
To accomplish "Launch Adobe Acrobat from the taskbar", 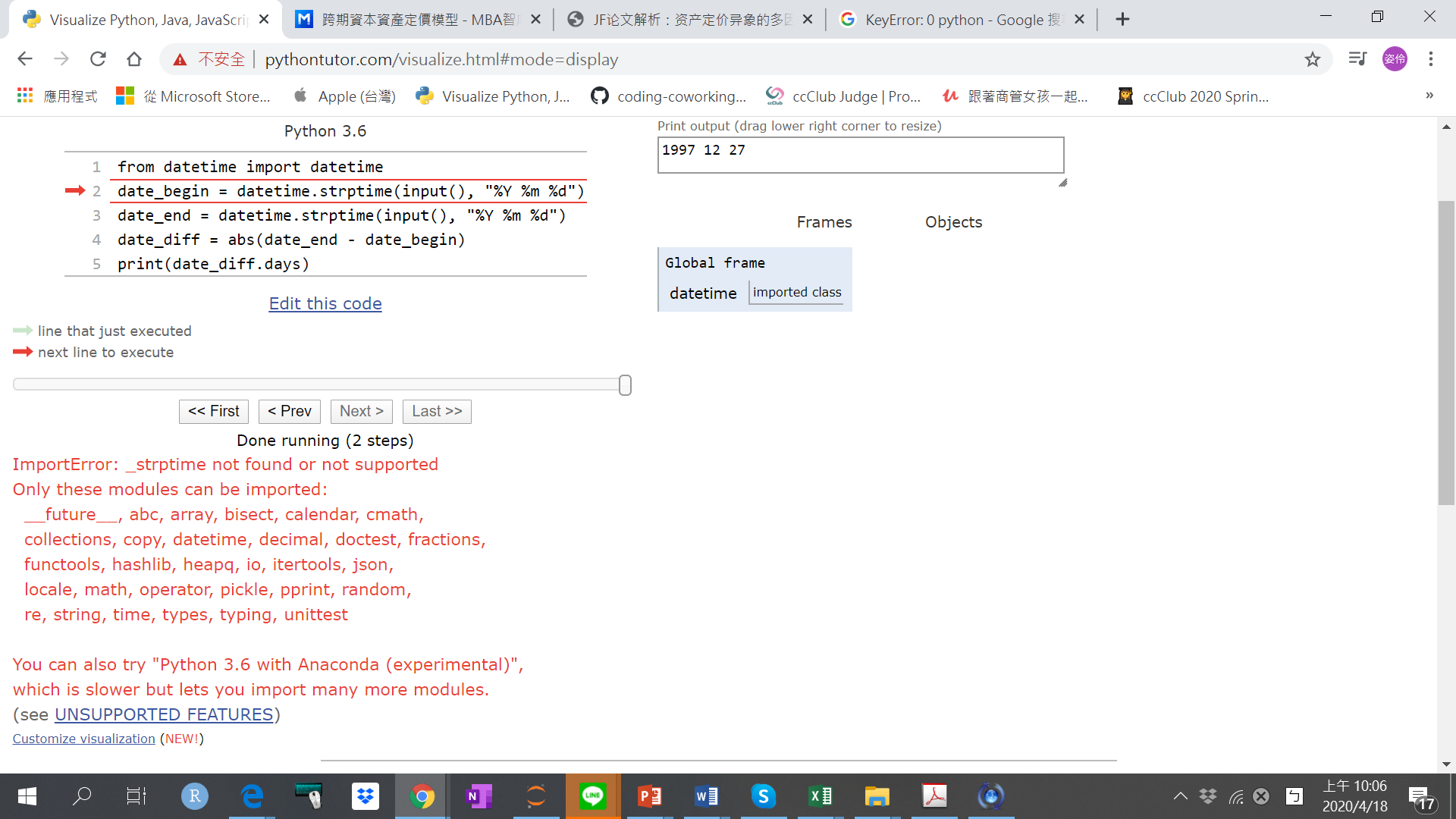I will point(934,796).
